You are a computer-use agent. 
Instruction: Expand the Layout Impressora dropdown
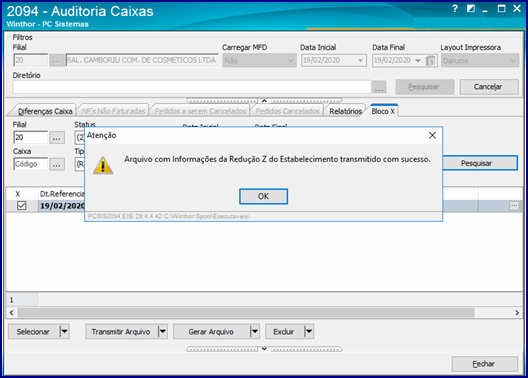point(513,61)
